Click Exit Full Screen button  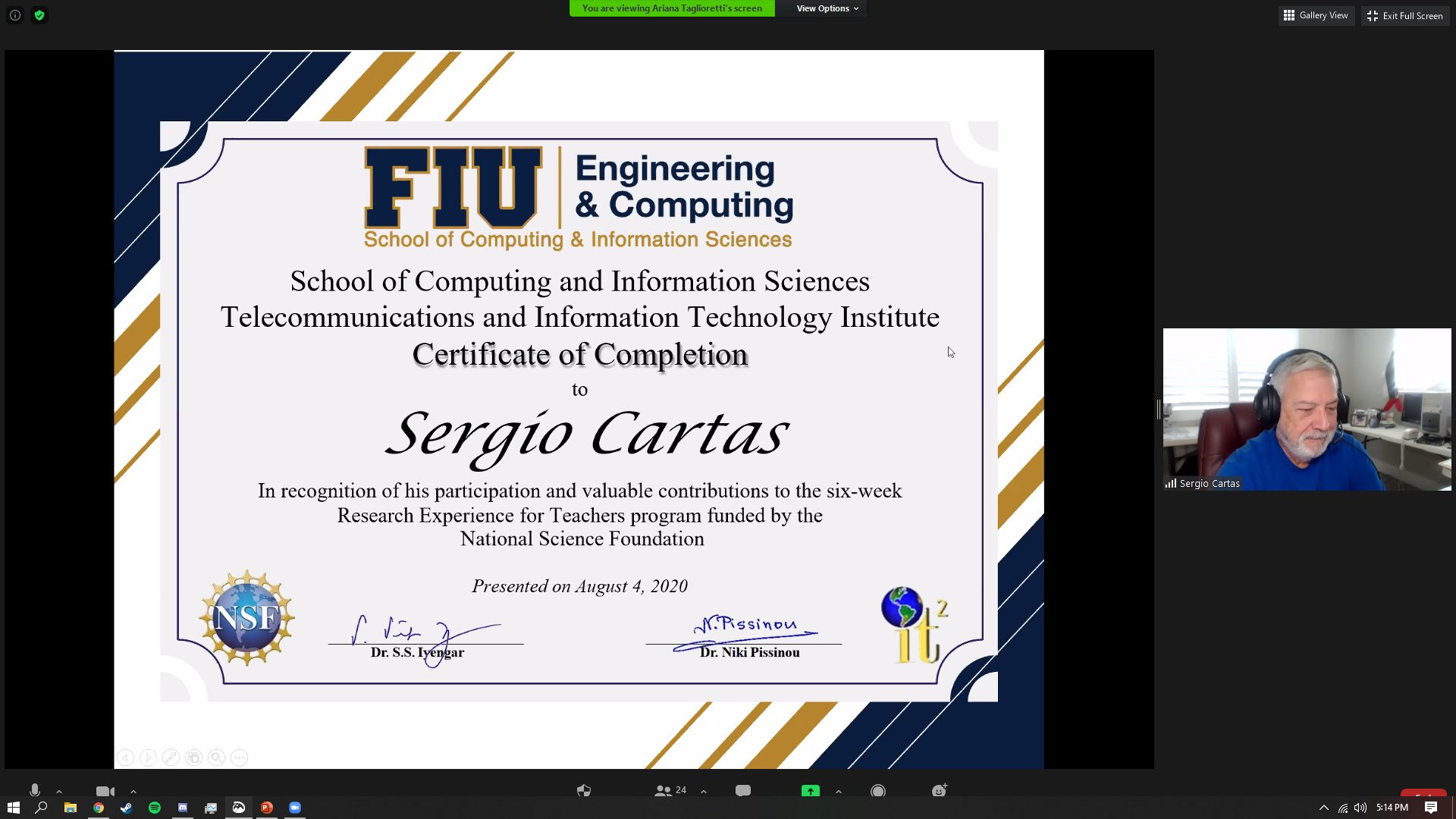point(1405,15)
